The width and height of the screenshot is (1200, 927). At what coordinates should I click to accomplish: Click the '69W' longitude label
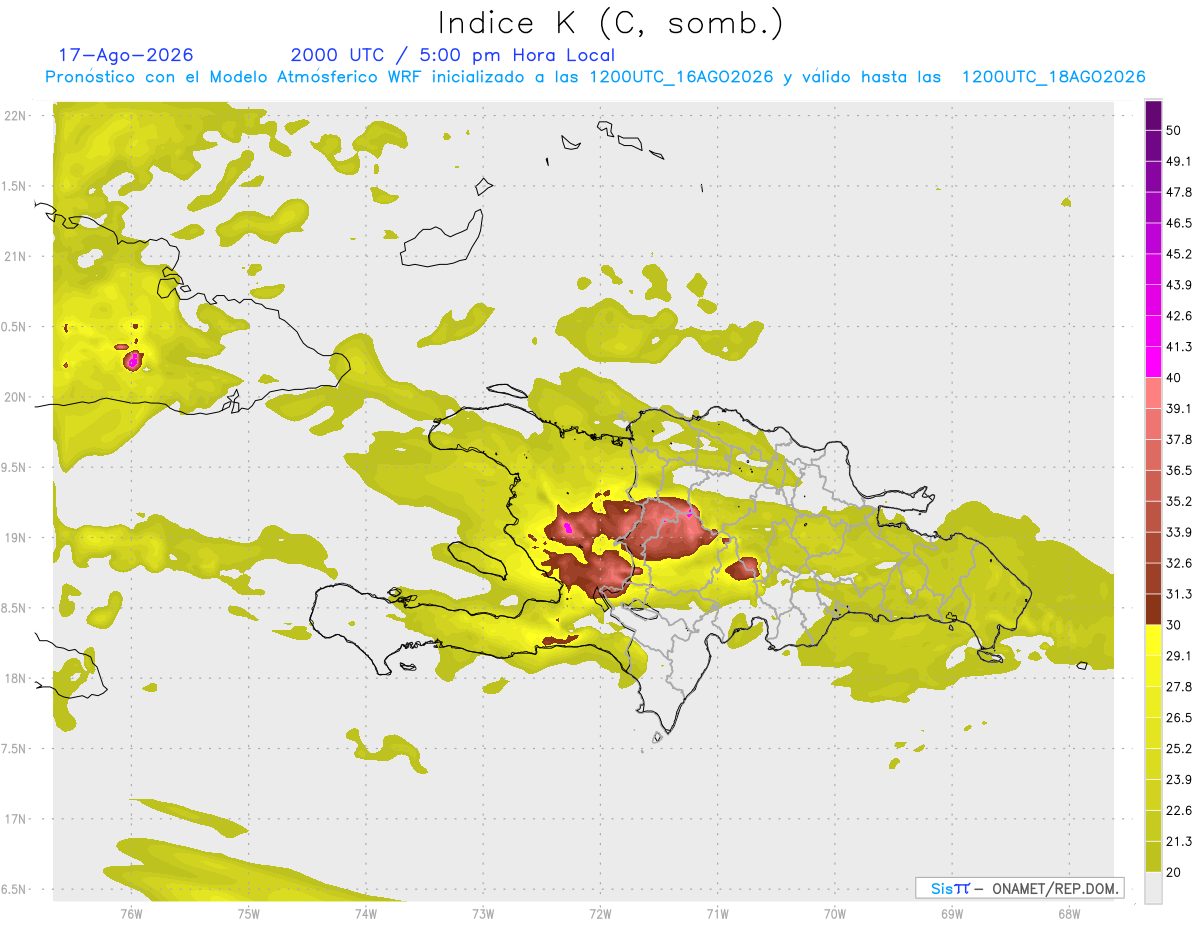[x=952, y=913]
